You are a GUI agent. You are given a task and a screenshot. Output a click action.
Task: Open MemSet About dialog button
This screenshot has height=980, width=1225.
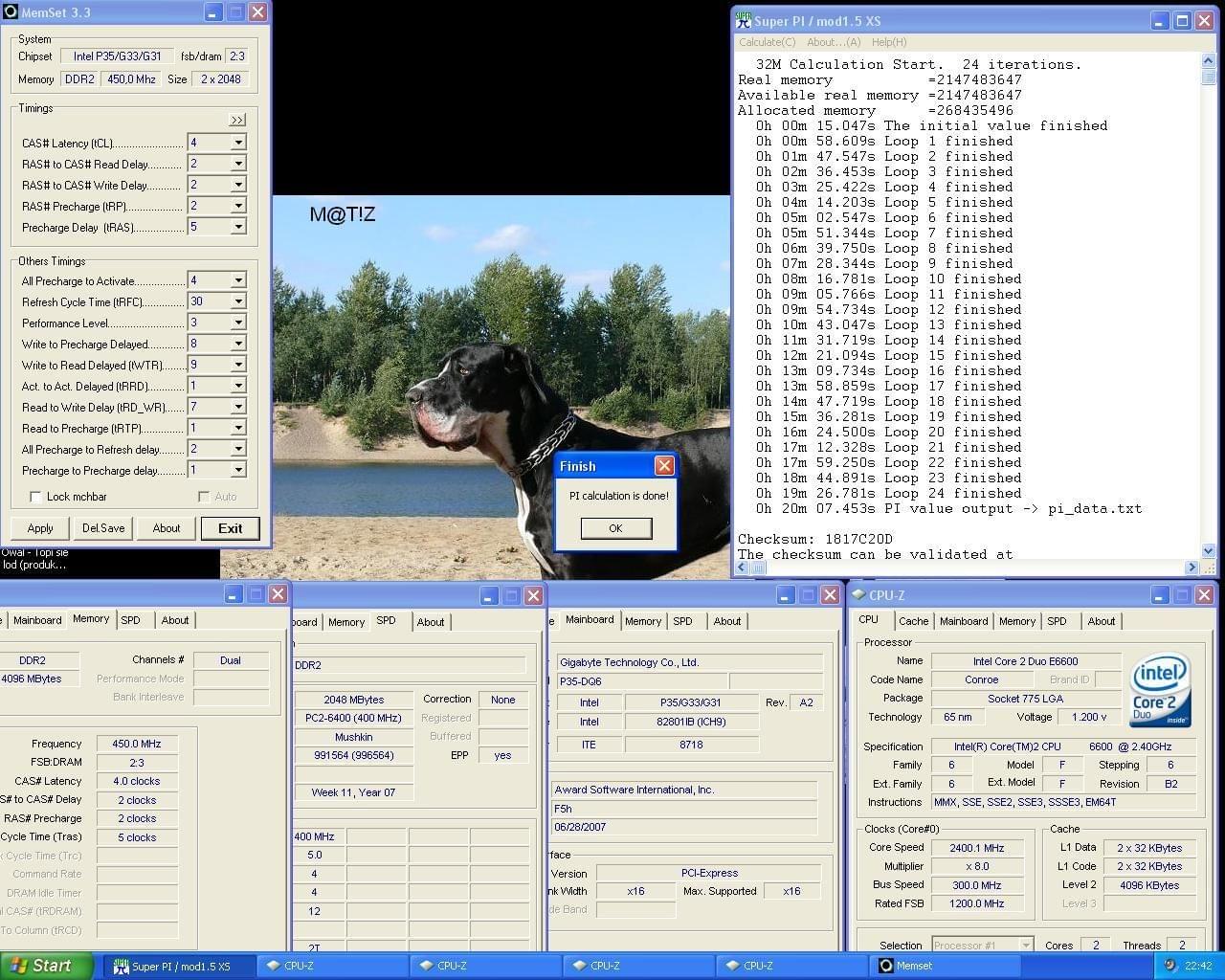(167, 528)
